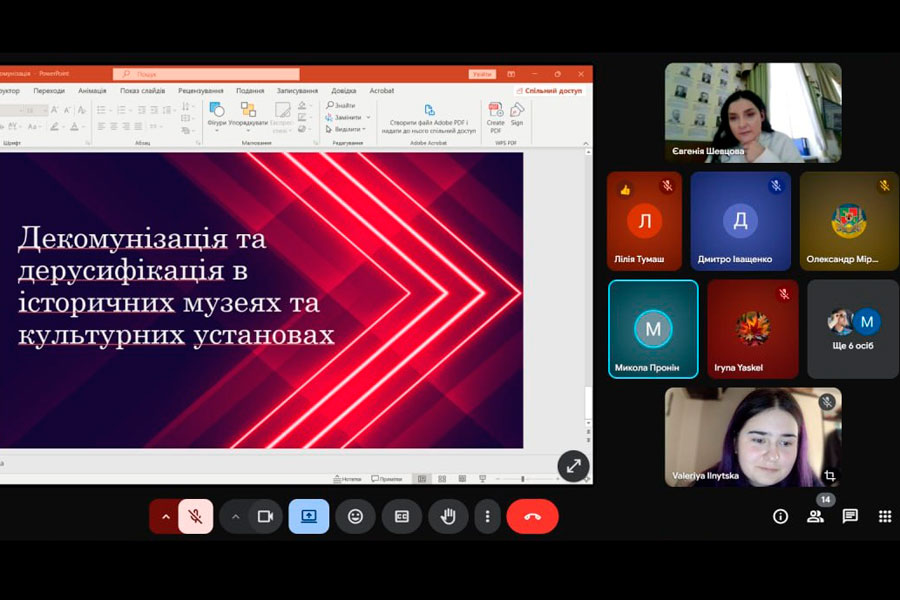Open the Acrobat ribbon tab
900x600 pixels.
(x=382, y=91)
